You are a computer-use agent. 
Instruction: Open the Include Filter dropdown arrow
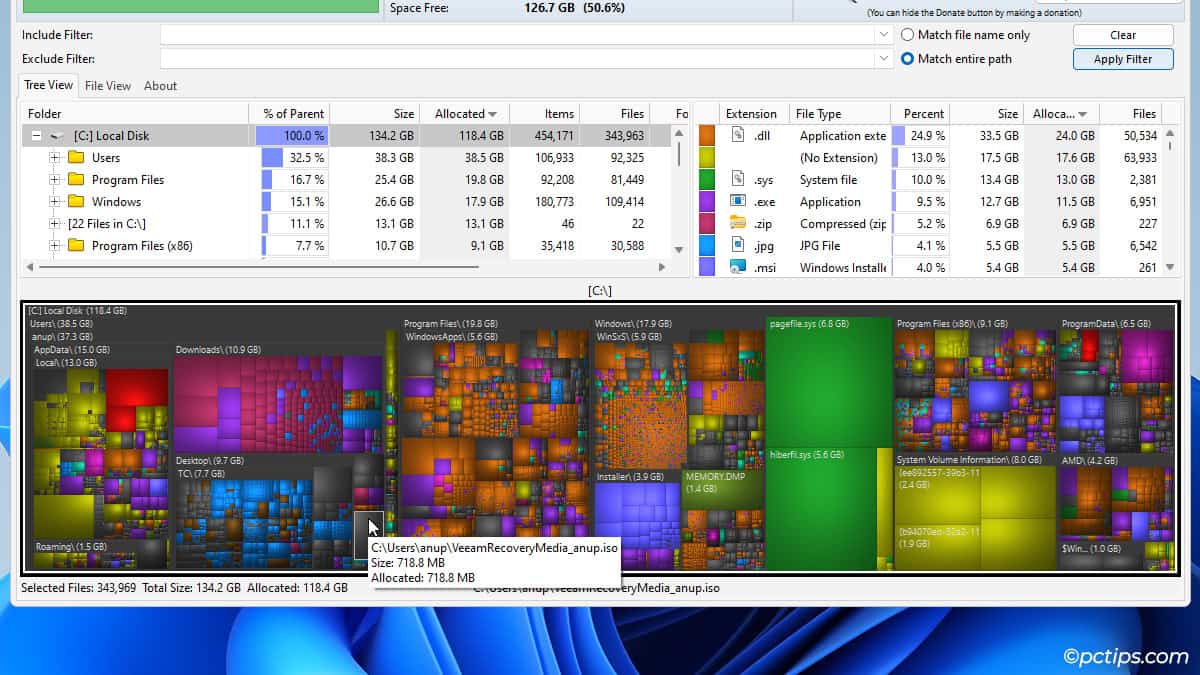(884, 34)
